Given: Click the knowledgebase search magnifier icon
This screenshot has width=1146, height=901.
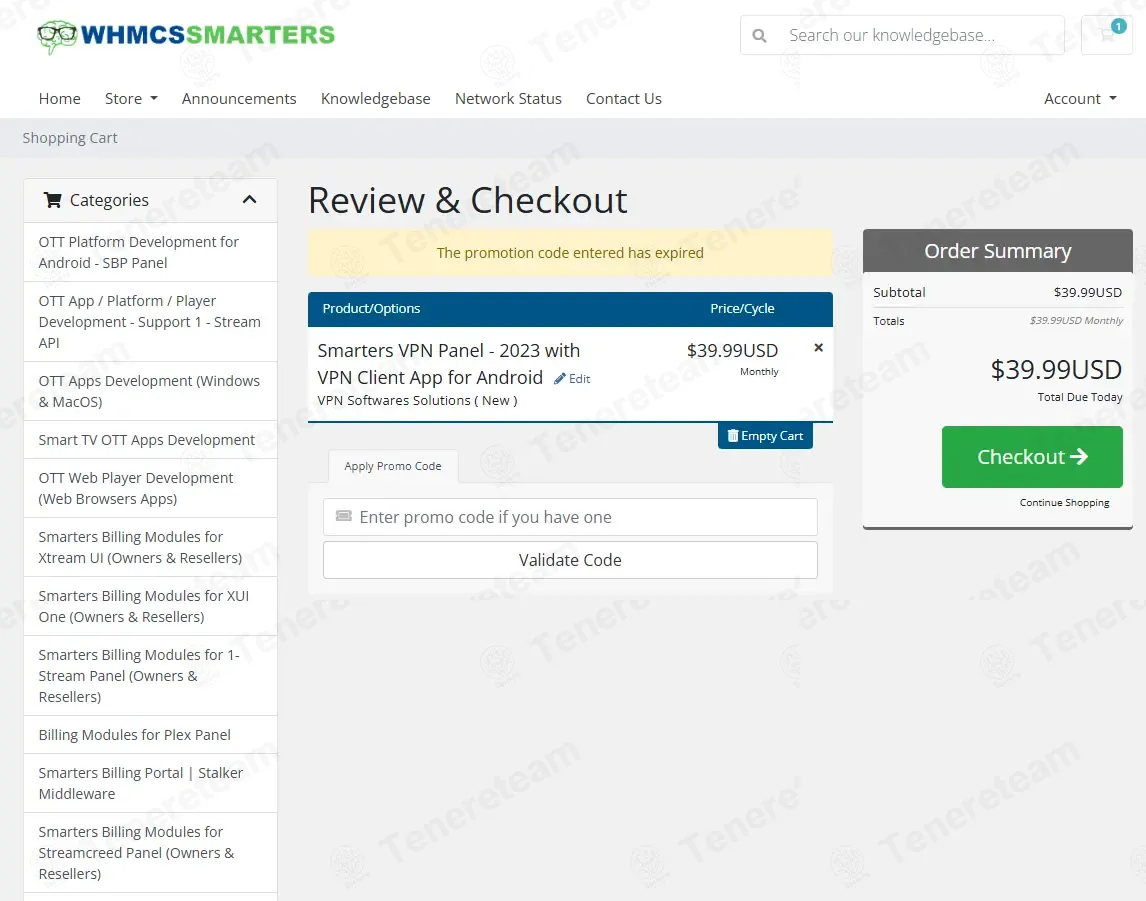Looking at the screenshot, I should pyautogui.click(x=759, y=35).
